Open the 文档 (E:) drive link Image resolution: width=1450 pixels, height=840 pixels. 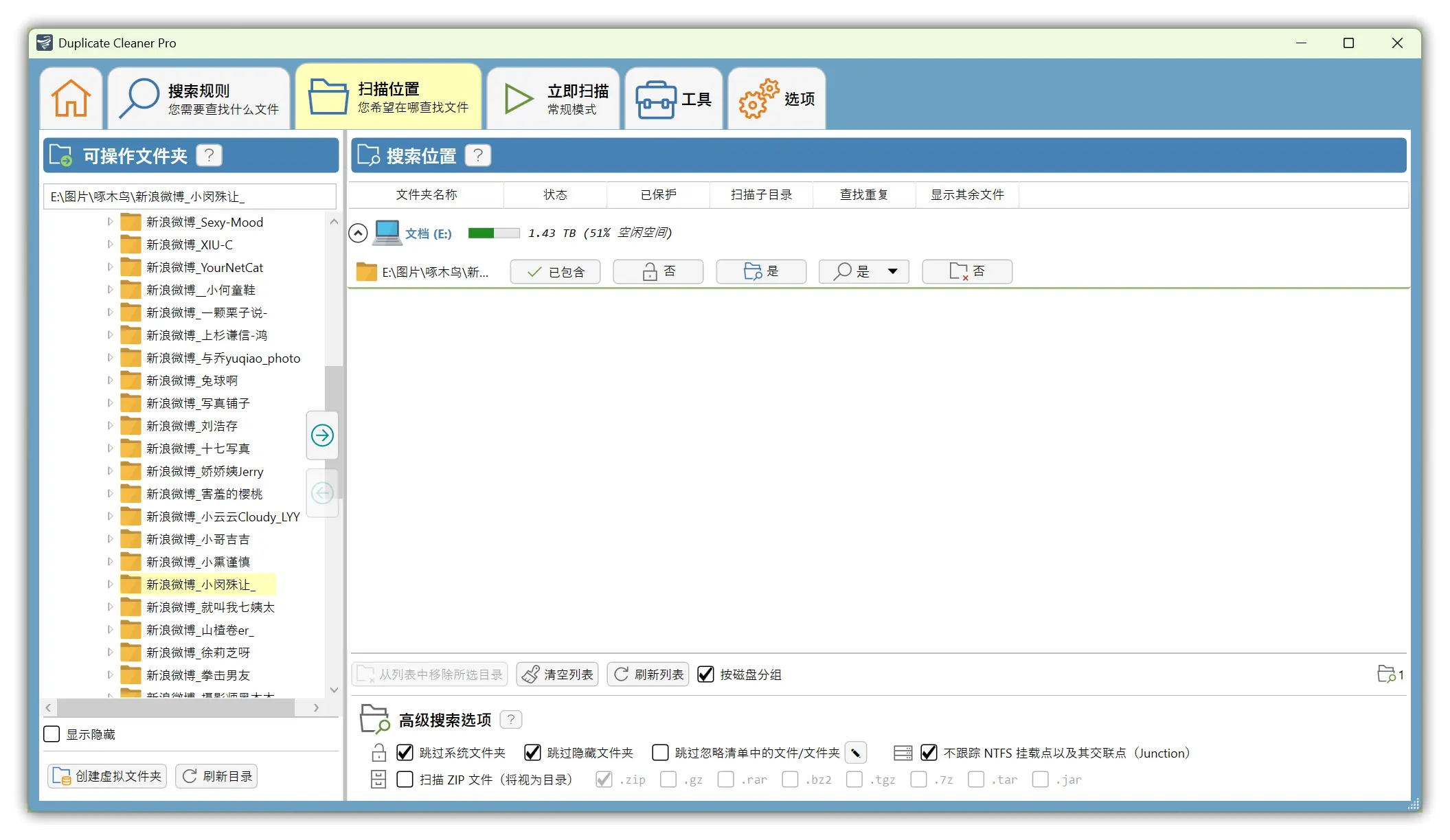429,234
